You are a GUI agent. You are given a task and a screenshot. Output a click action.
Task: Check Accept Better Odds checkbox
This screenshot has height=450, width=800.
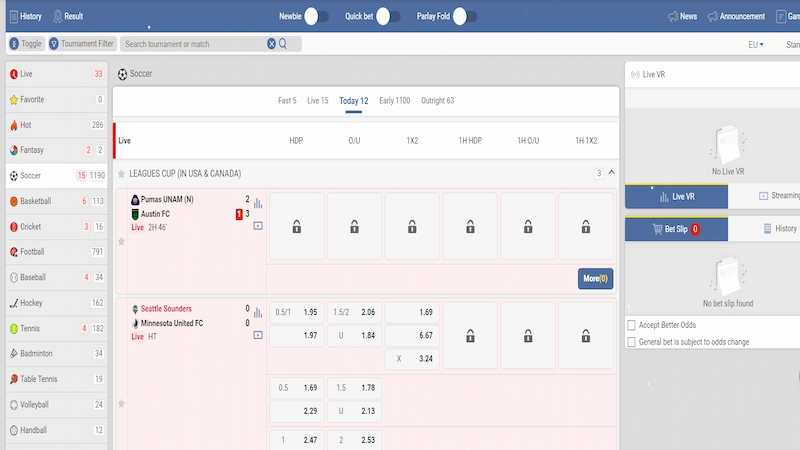pos(631,325)
